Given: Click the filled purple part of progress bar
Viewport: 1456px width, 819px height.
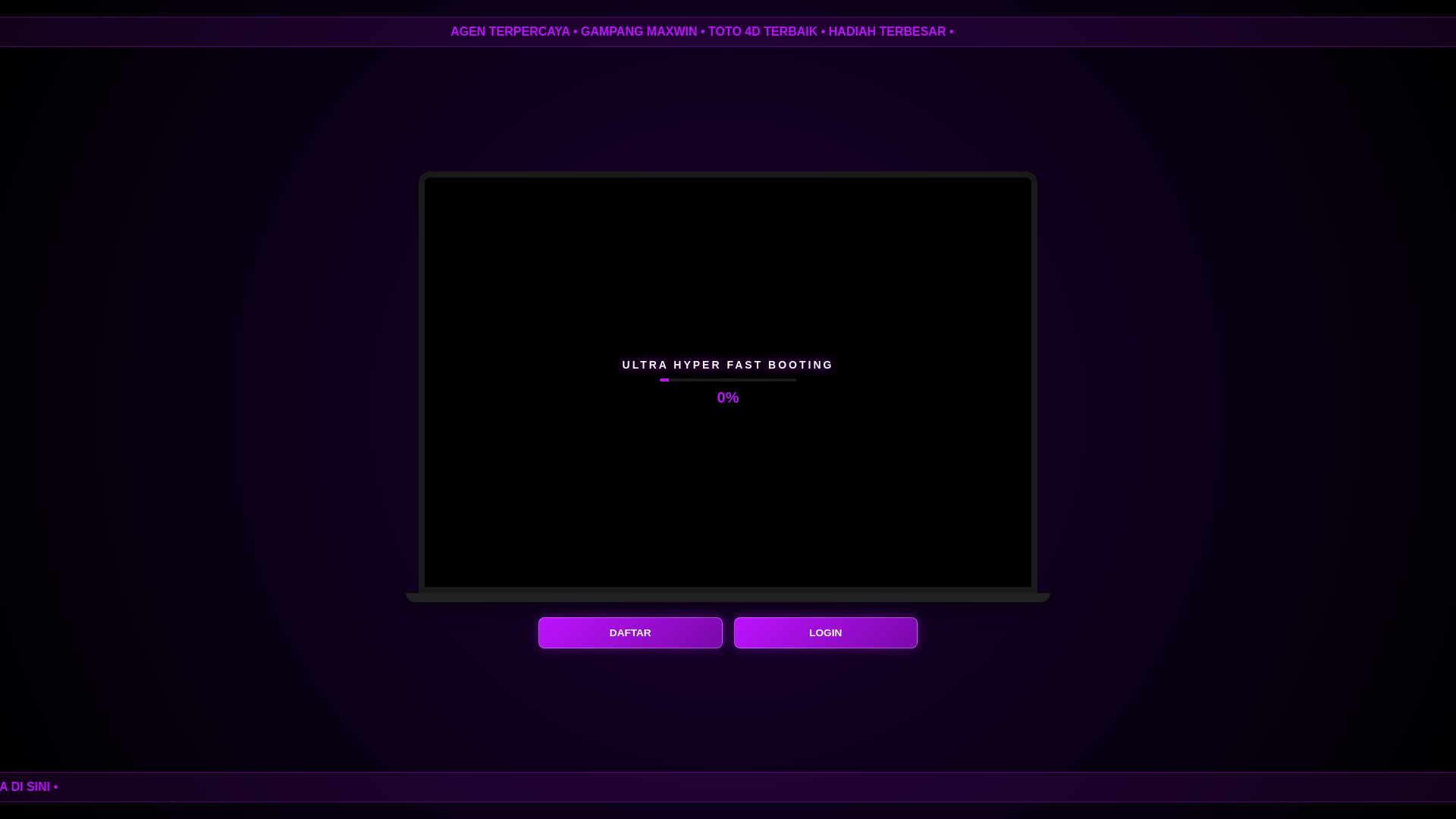Looking at the screenshot, I should 664,380.
